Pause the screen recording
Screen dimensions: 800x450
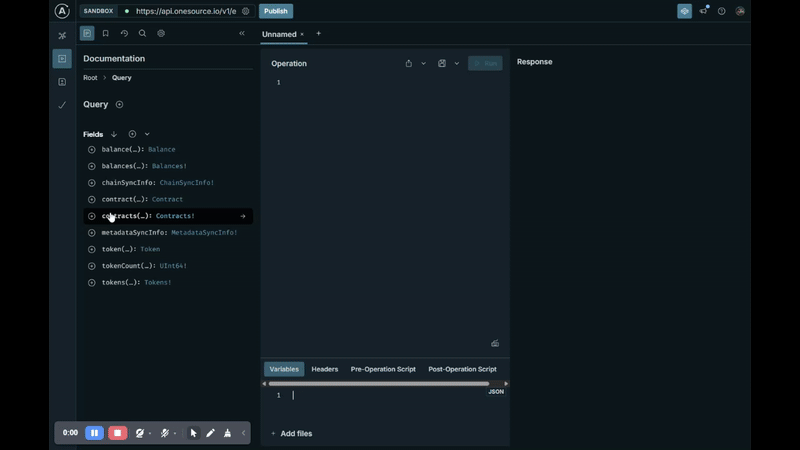(94, 433)
